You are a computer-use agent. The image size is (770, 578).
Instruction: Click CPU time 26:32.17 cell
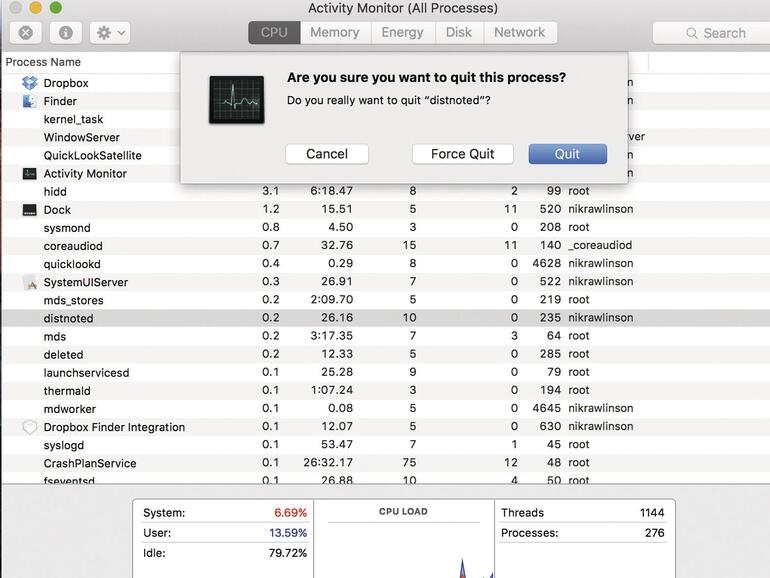point(328,463)
